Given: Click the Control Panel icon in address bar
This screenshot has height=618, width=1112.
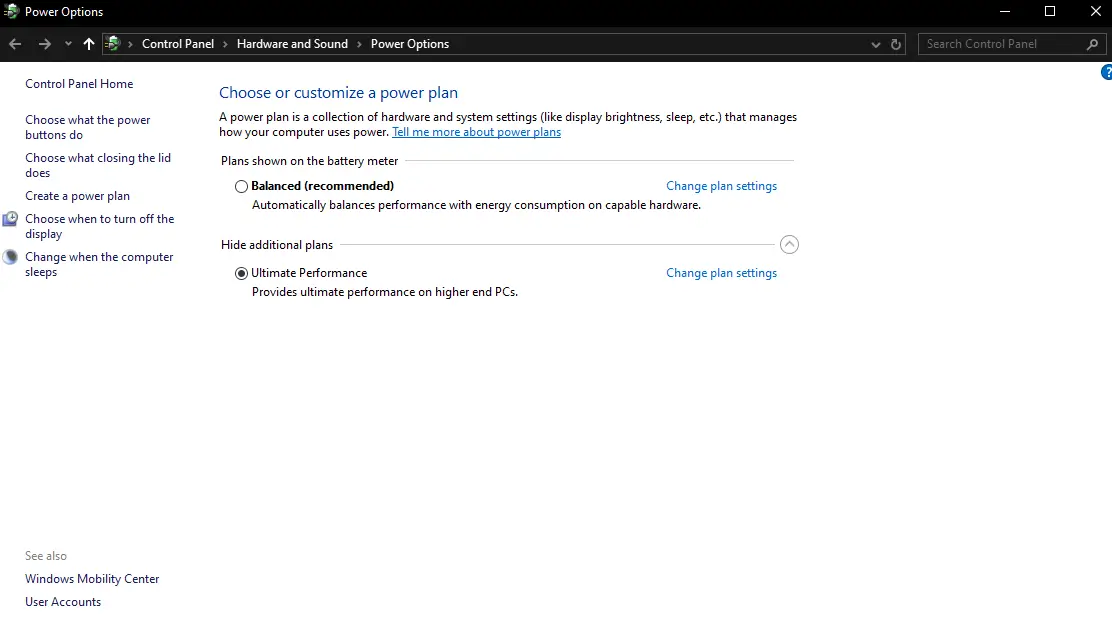Looking at the screenshot, I should pos(114,44).
